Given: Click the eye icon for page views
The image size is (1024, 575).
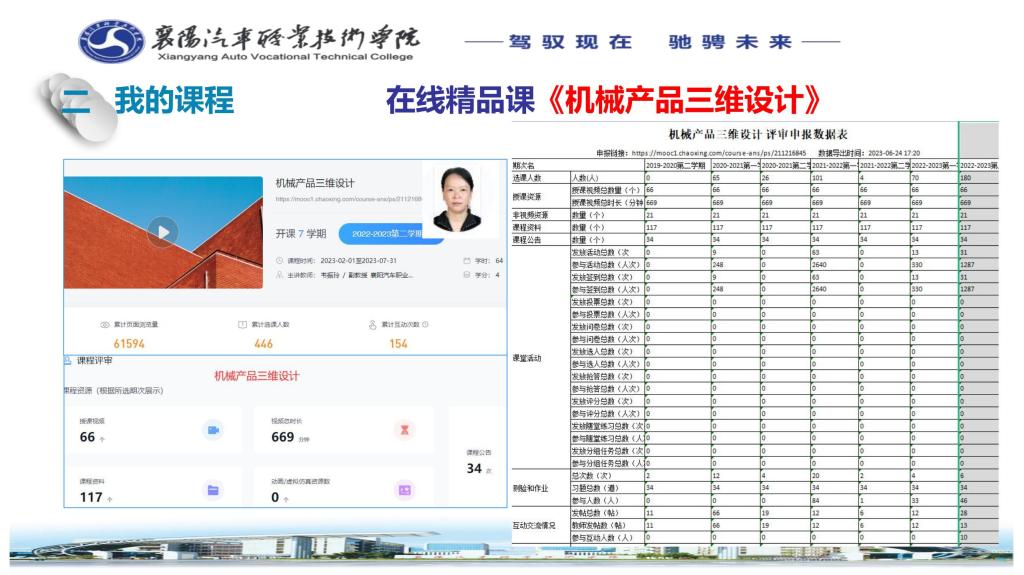Looking at the screenshot, I should (x=106, y=325).
